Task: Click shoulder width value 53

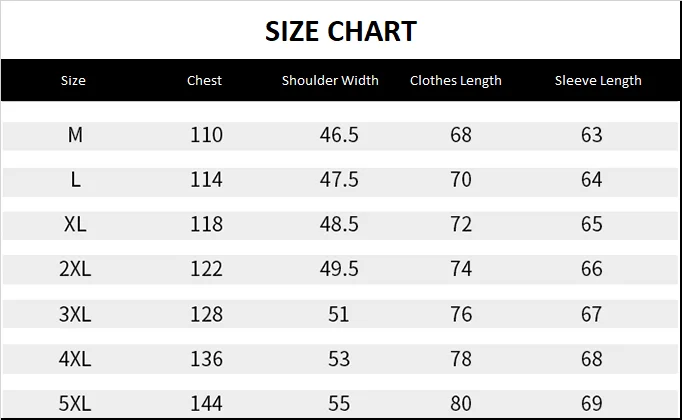Action: tap(338, 359)
